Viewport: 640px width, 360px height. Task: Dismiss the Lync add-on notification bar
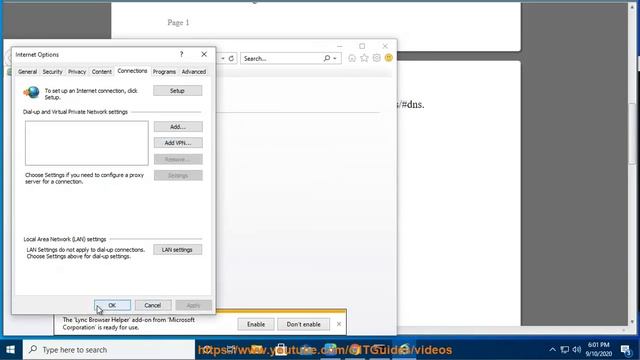click(339, 324)
